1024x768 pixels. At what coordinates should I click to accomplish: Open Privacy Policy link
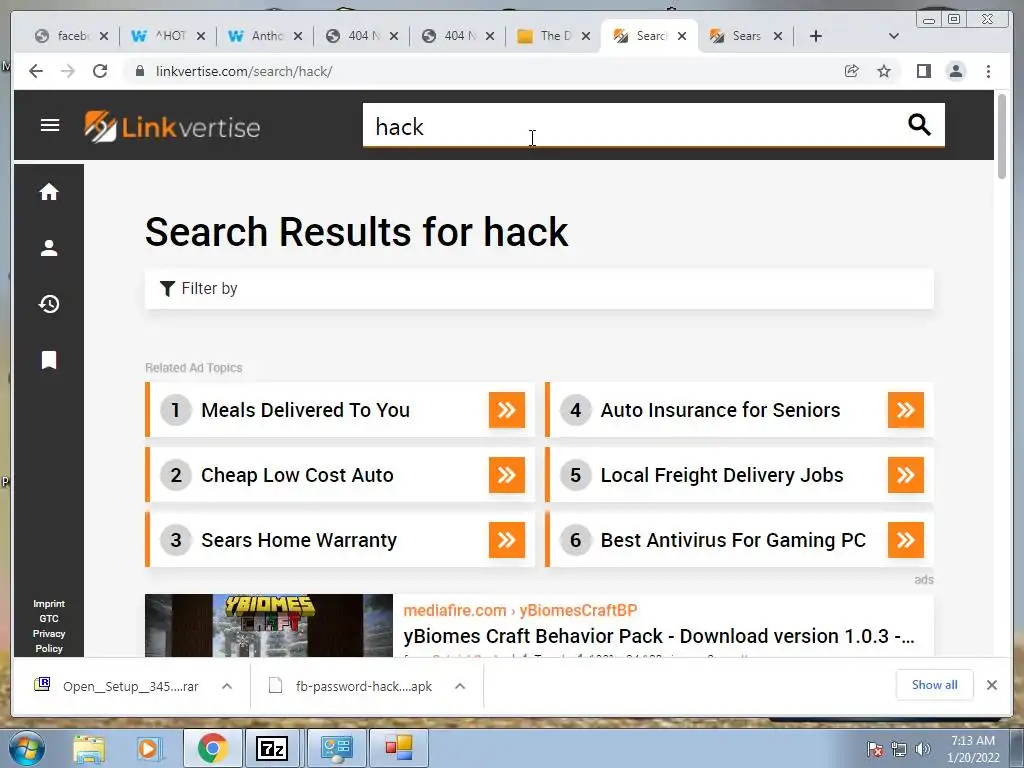(49, 641)
